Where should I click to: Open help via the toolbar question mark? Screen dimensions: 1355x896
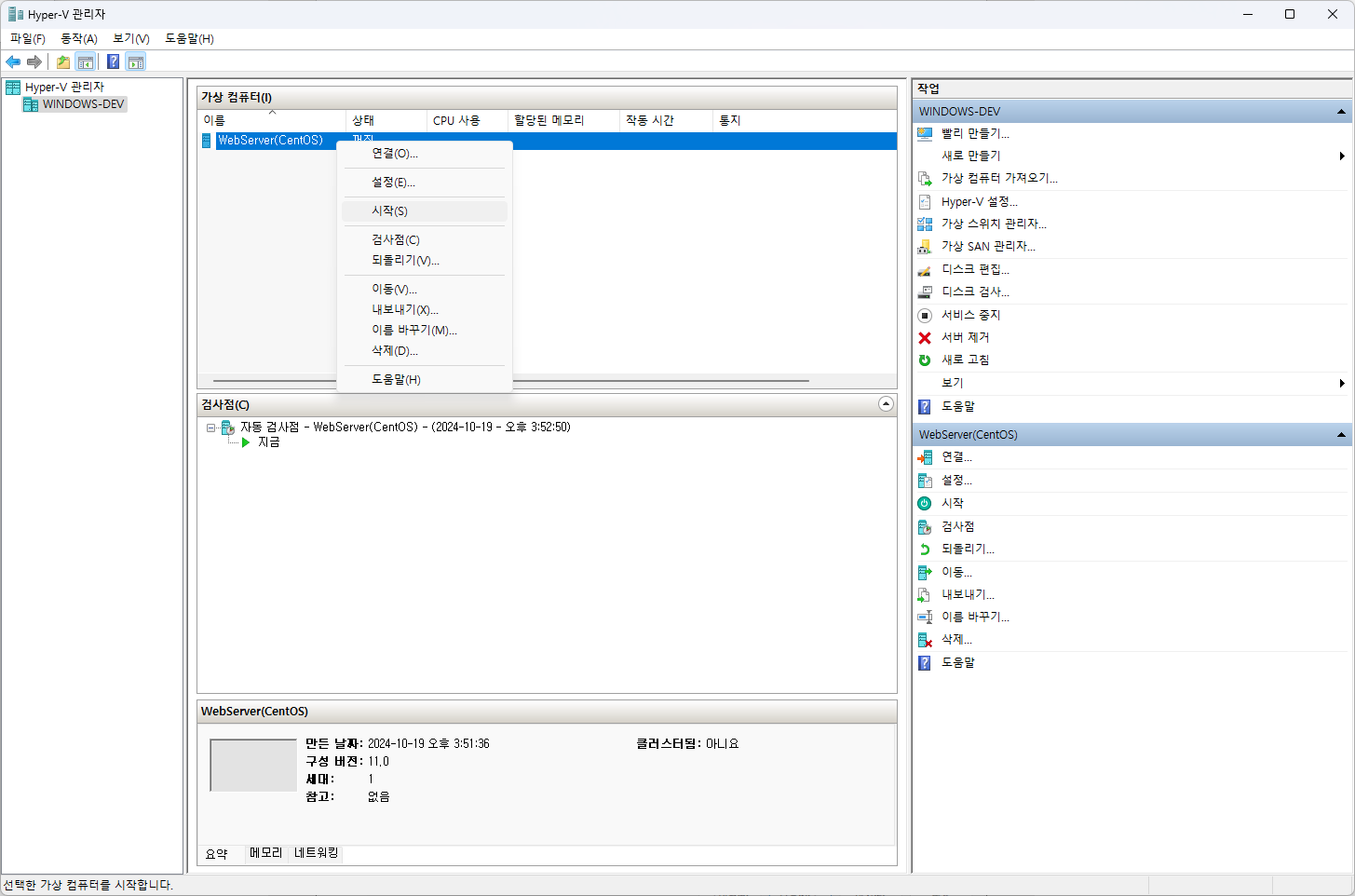click(112, 61)
